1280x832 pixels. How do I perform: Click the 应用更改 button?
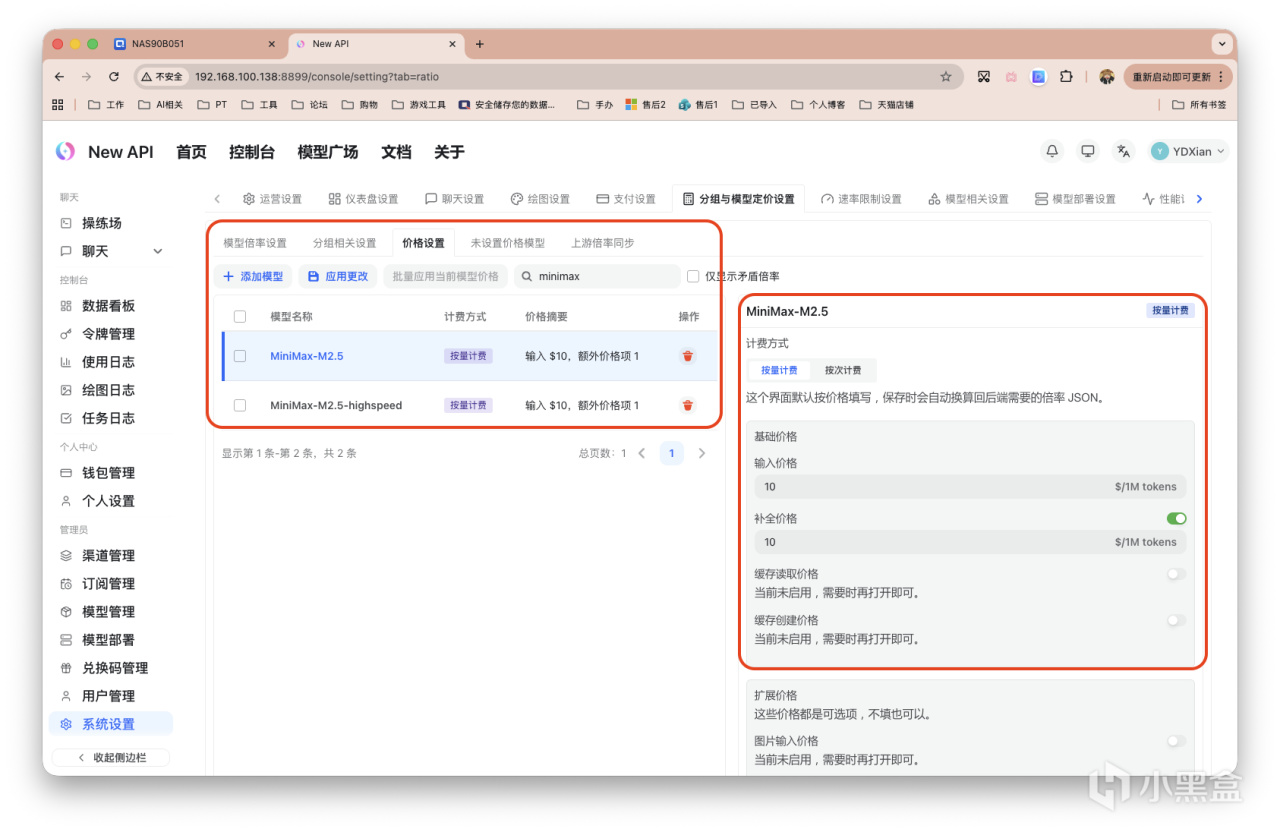338,276
